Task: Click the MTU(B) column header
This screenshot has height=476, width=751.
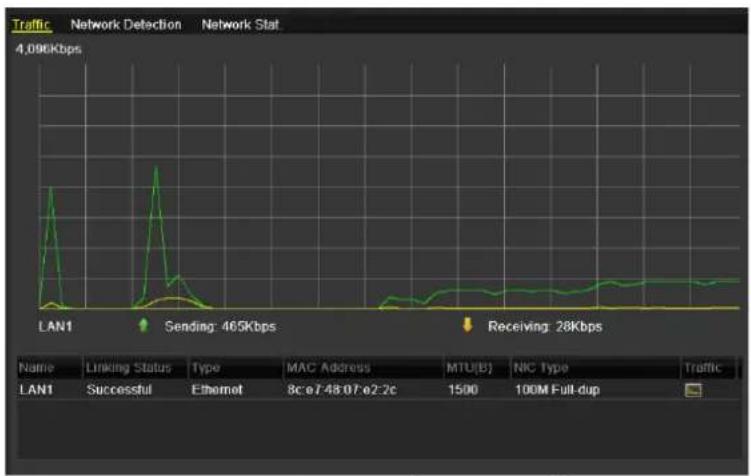Action: [477, 368]
